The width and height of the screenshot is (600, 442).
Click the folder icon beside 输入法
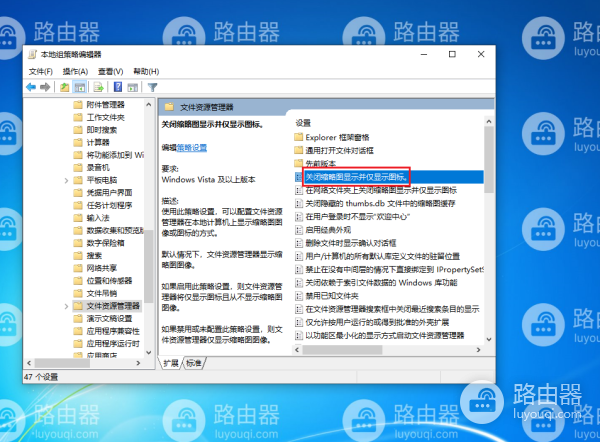[78, 218]
